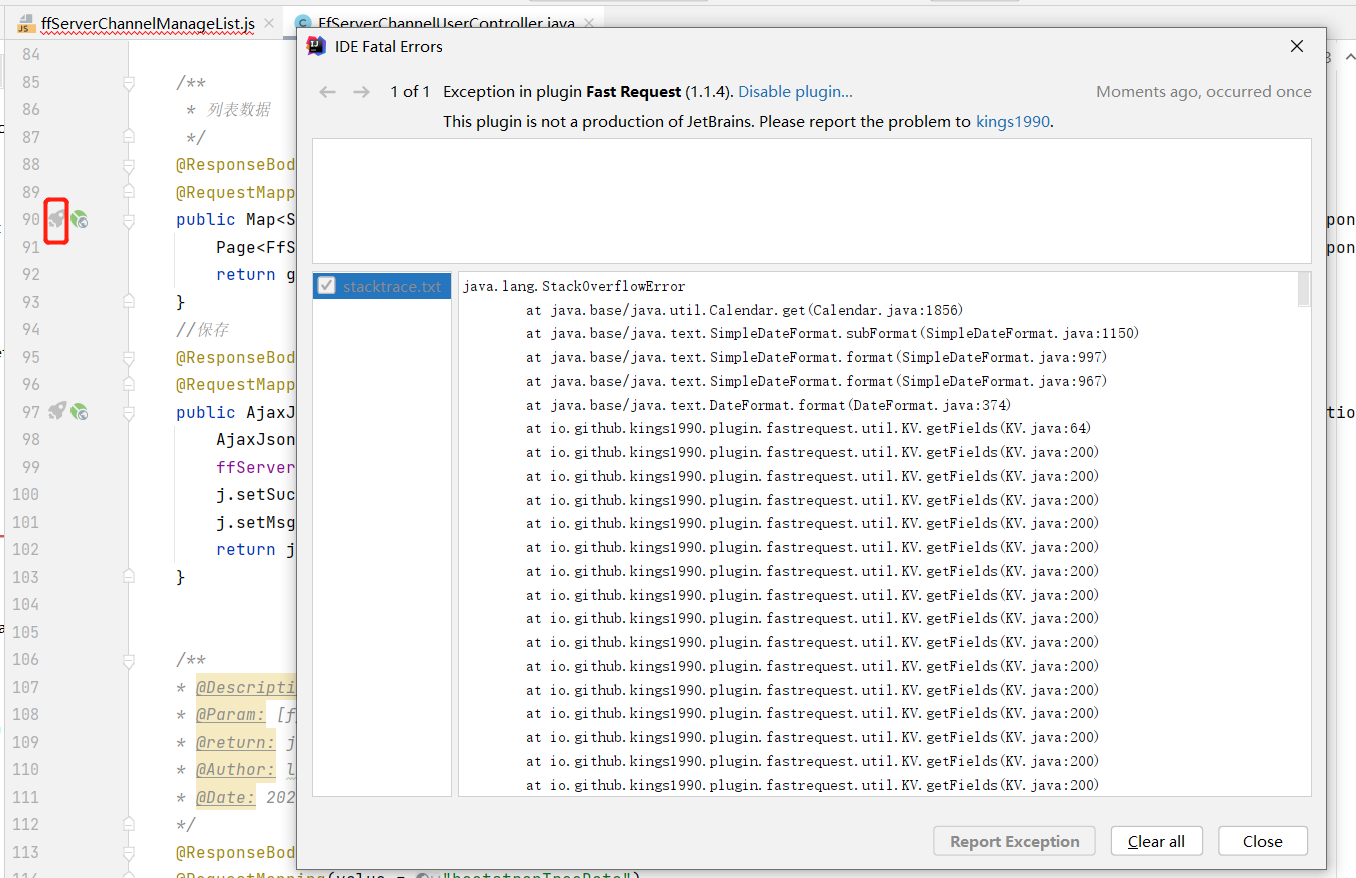1356x878 pixels.
Task: Toggle the fold end marker at line 103
Action: click(129, 576)
